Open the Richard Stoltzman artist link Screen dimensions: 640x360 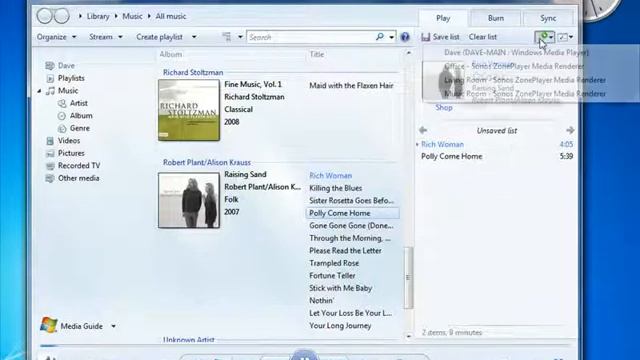point(193,72)
